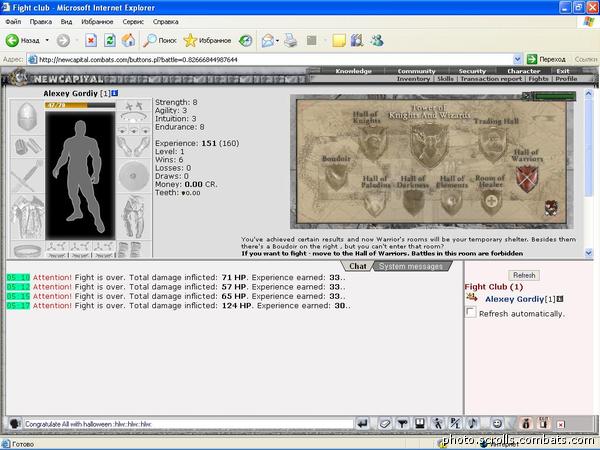Click the eraser clear chat icon
This screenshot has width=600, height=450.
pos(385,424)
